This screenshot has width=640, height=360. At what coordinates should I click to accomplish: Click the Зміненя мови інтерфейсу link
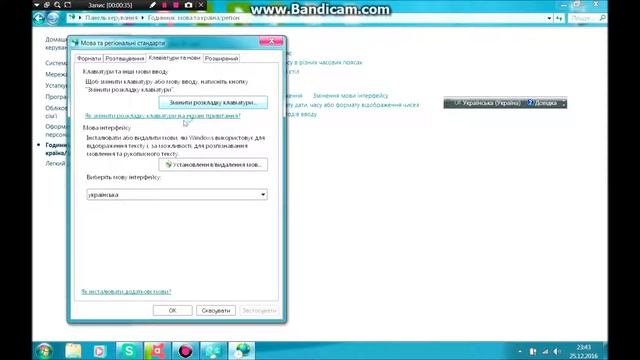[x=351, y=96]
